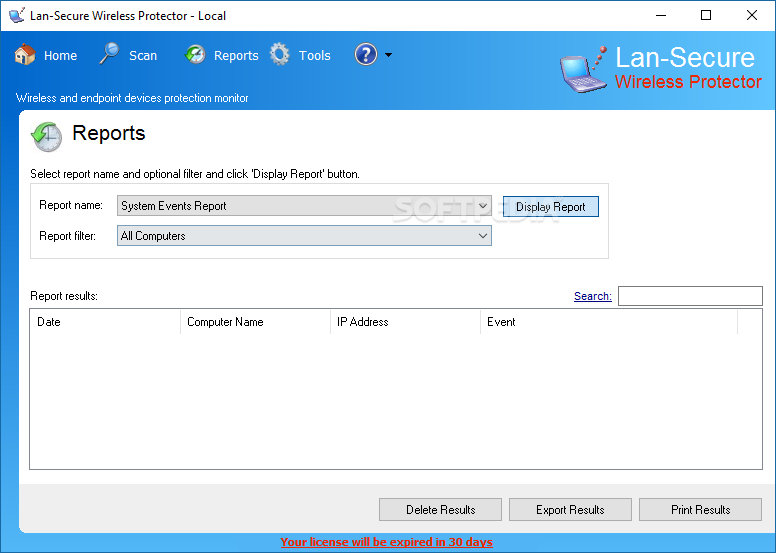Viewport: 776px width, 553px height.
Task: Expand the Help dropdown arrow
Action: [388, 55]
